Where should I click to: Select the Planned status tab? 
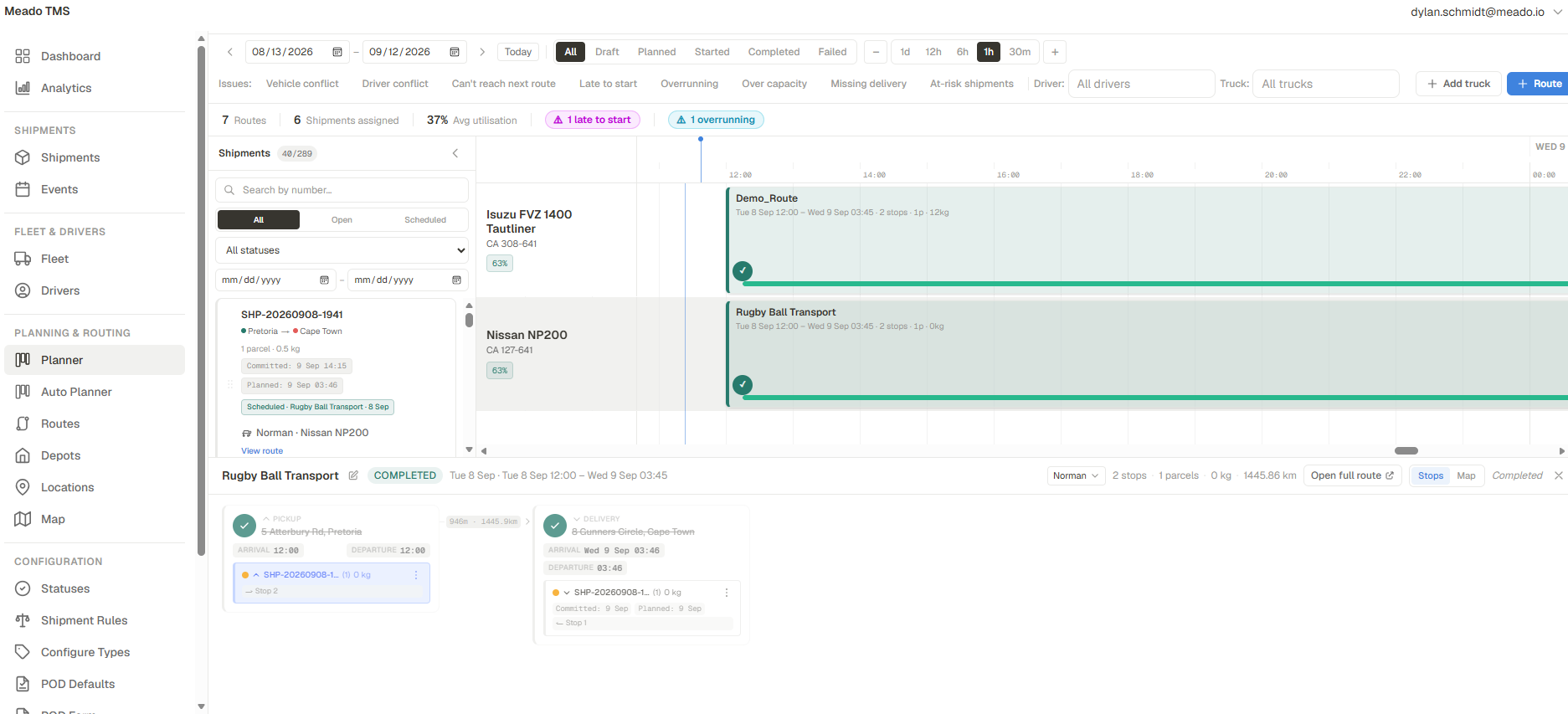pyautogui.click(x=656, y=52)
